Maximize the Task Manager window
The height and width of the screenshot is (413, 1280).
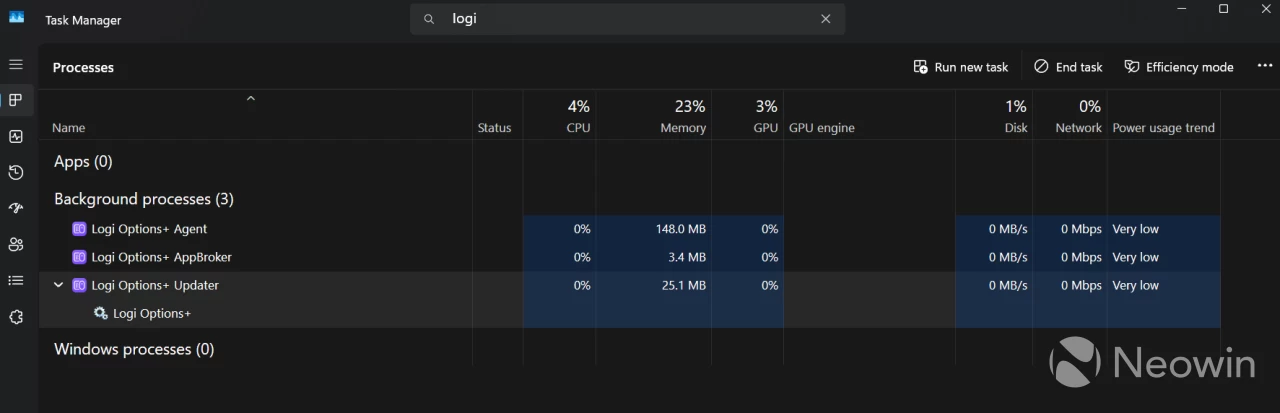point(1223,9)
